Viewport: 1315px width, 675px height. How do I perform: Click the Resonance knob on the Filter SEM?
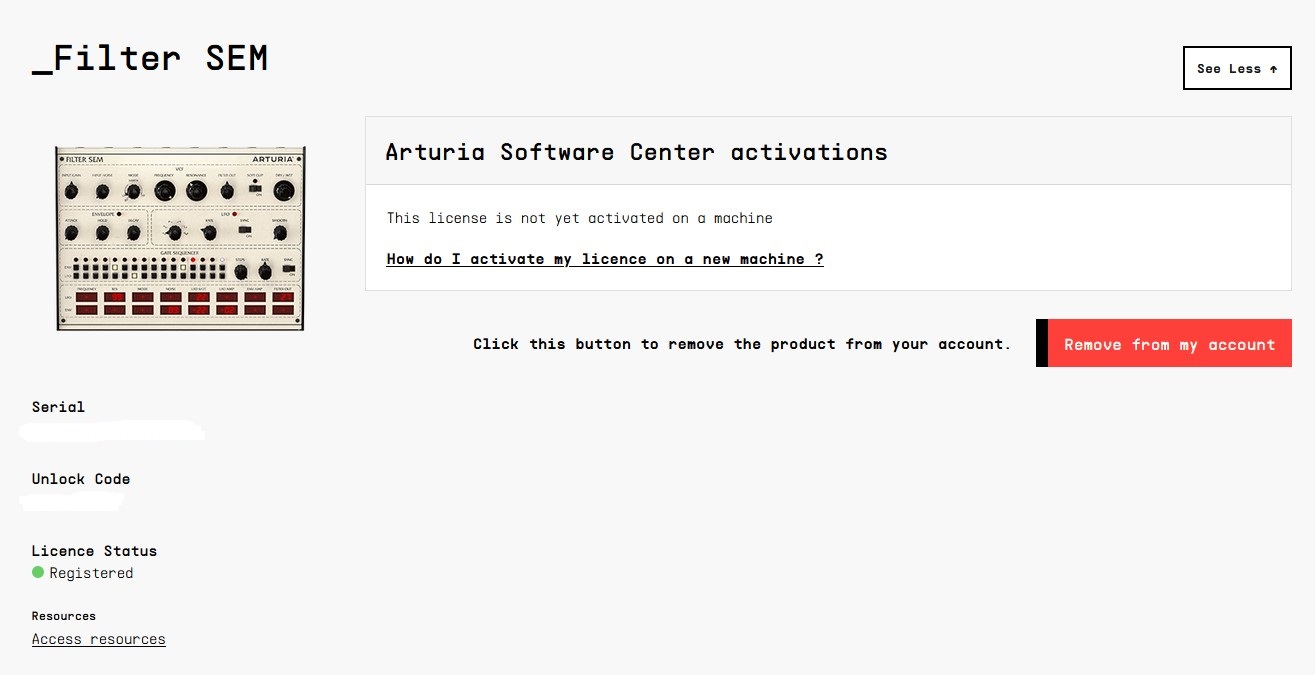tap(196, 192)
